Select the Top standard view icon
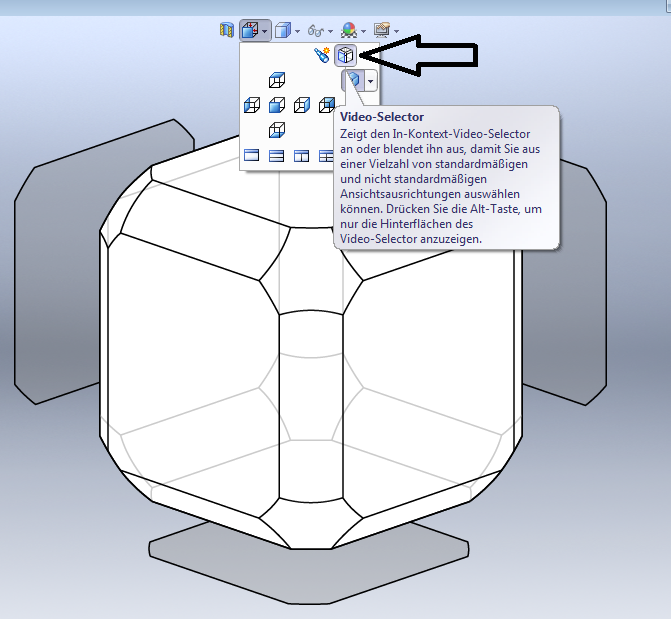 [x=277, y=80]
